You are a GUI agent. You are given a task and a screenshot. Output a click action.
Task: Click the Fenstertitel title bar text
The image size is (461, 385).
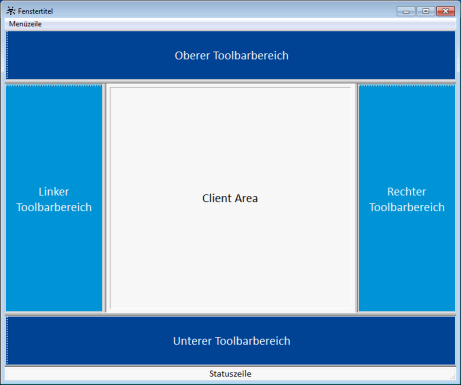(35, 11)
